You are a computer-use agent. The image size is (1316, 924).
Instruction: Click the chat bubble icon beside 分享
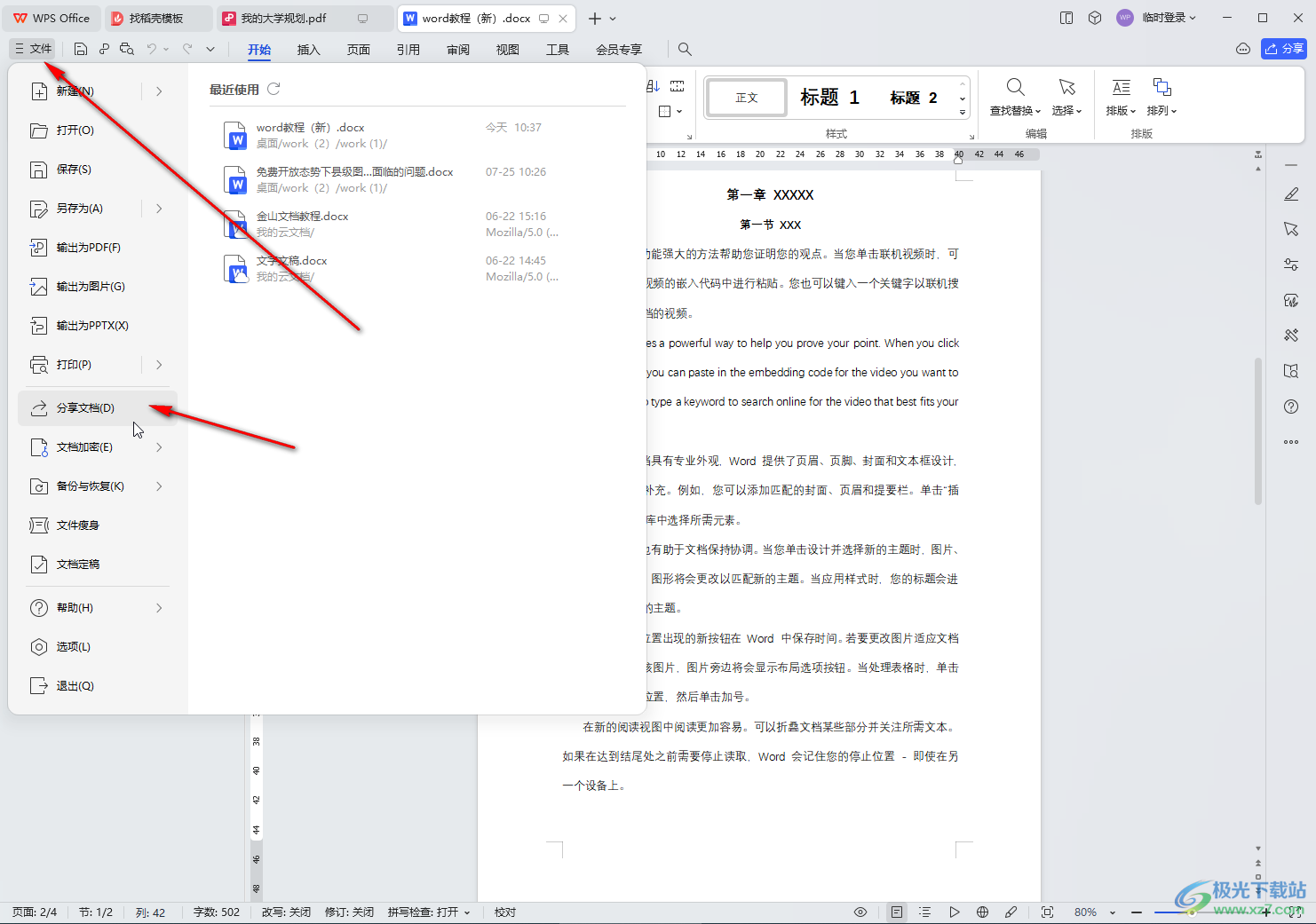point(1242,49)
